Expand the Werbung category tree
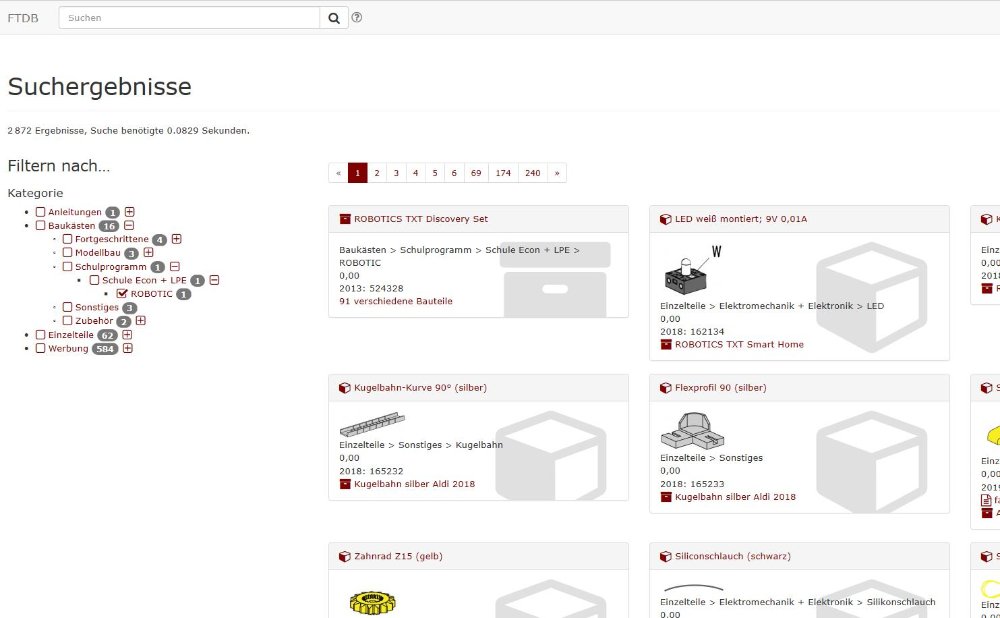Screen dimensions: 1000x618 128,348
